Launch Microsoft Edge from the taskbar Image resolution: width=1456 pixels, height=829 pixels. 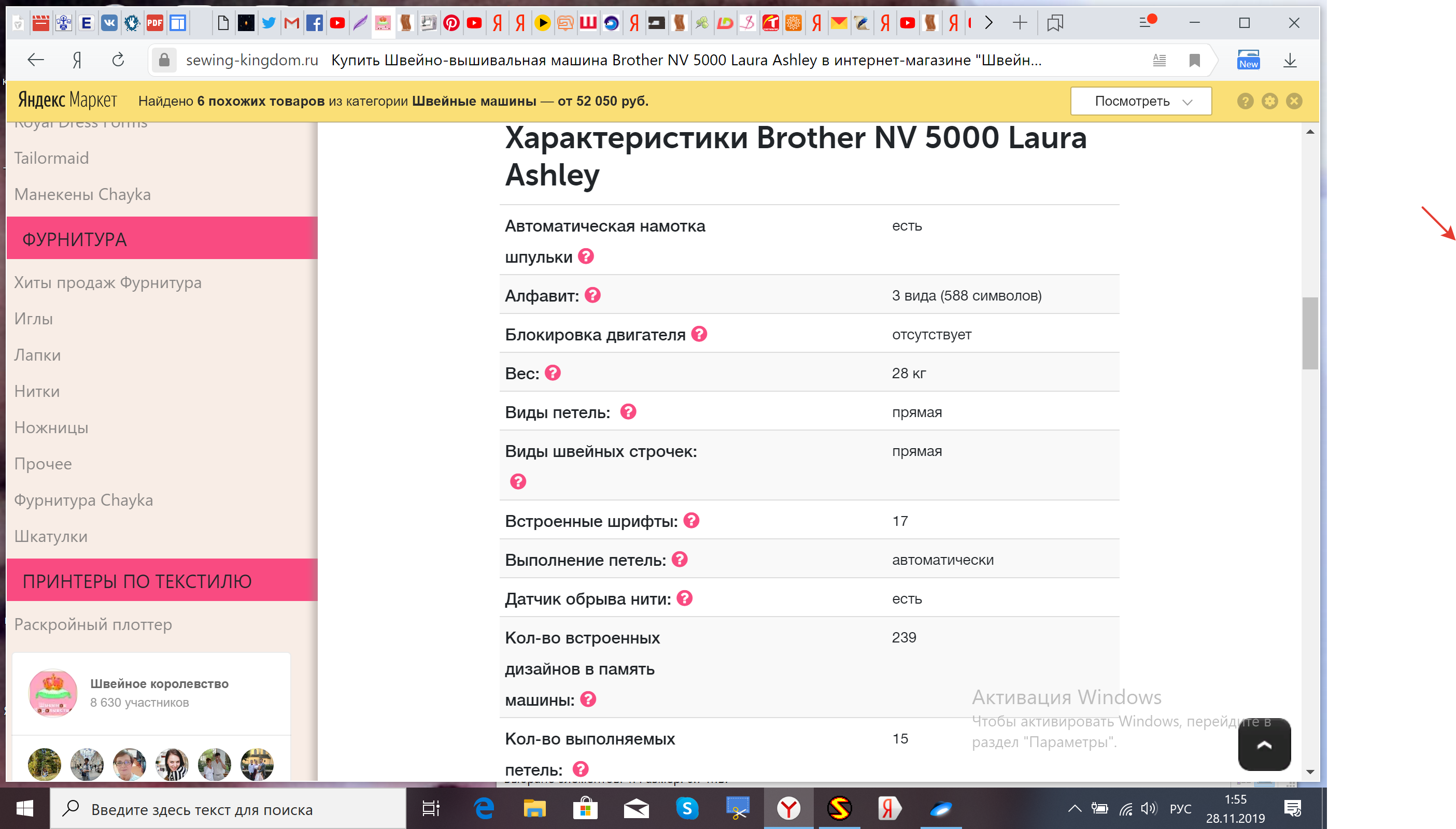point(484,808)
